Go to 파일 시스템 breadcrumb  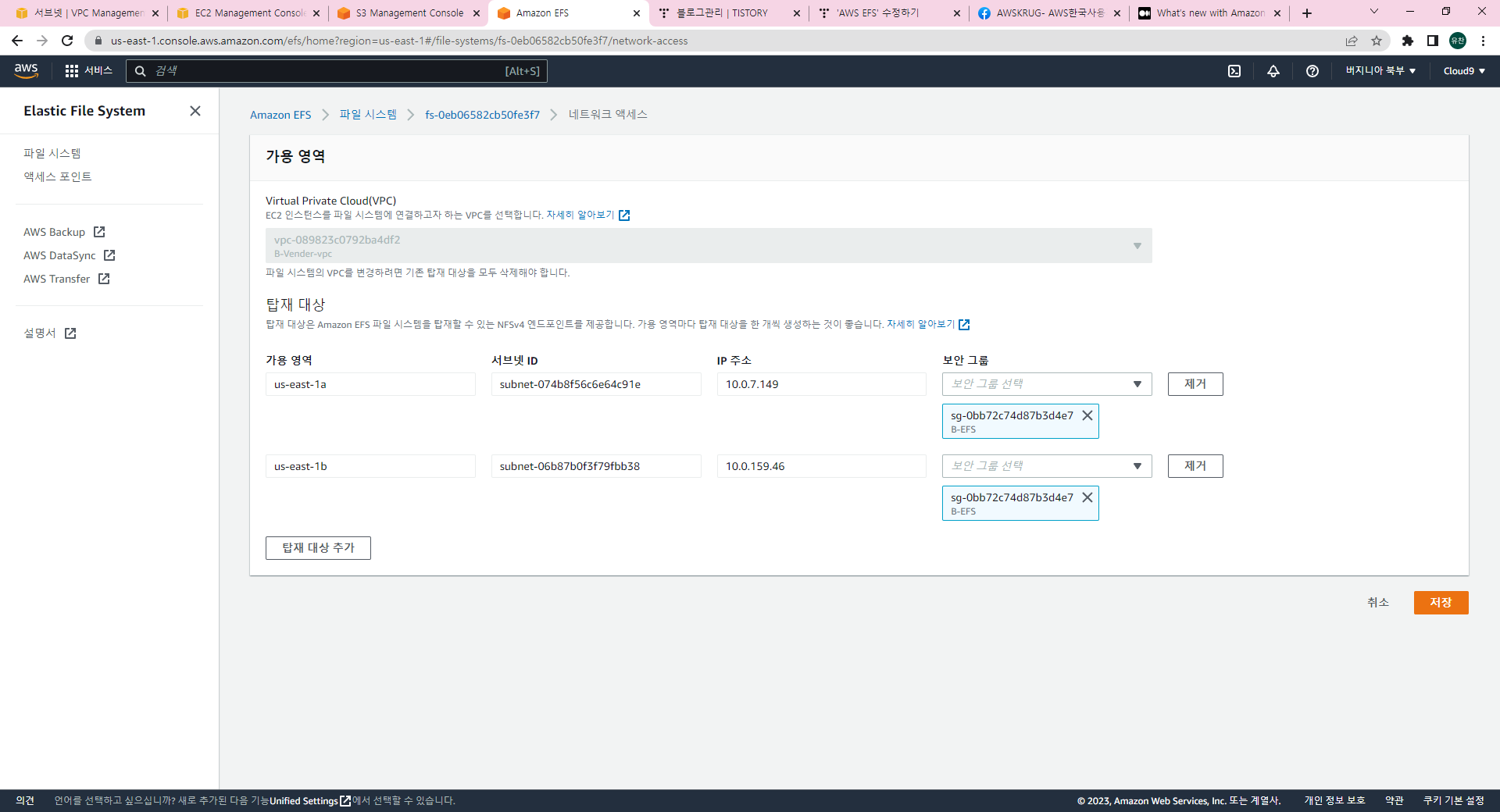(x=368, y=115)
